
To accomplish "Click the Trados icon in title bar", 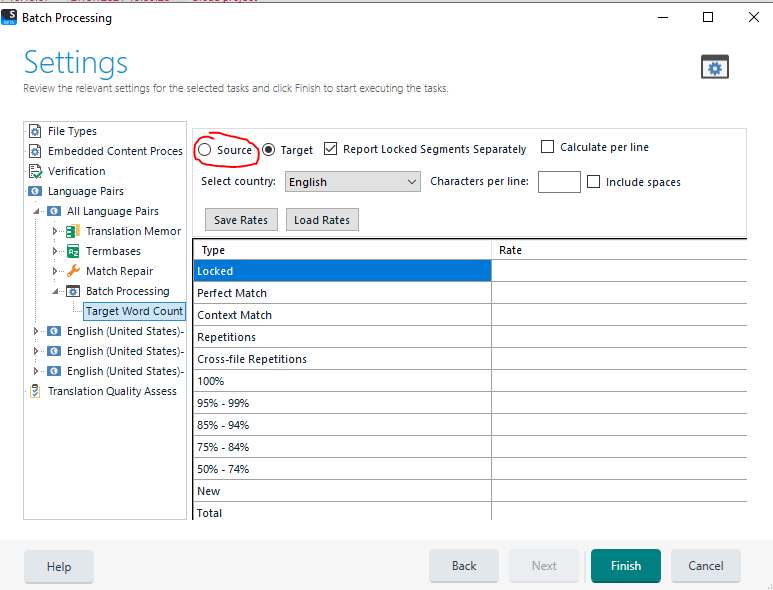I will [x=9, y=17].
